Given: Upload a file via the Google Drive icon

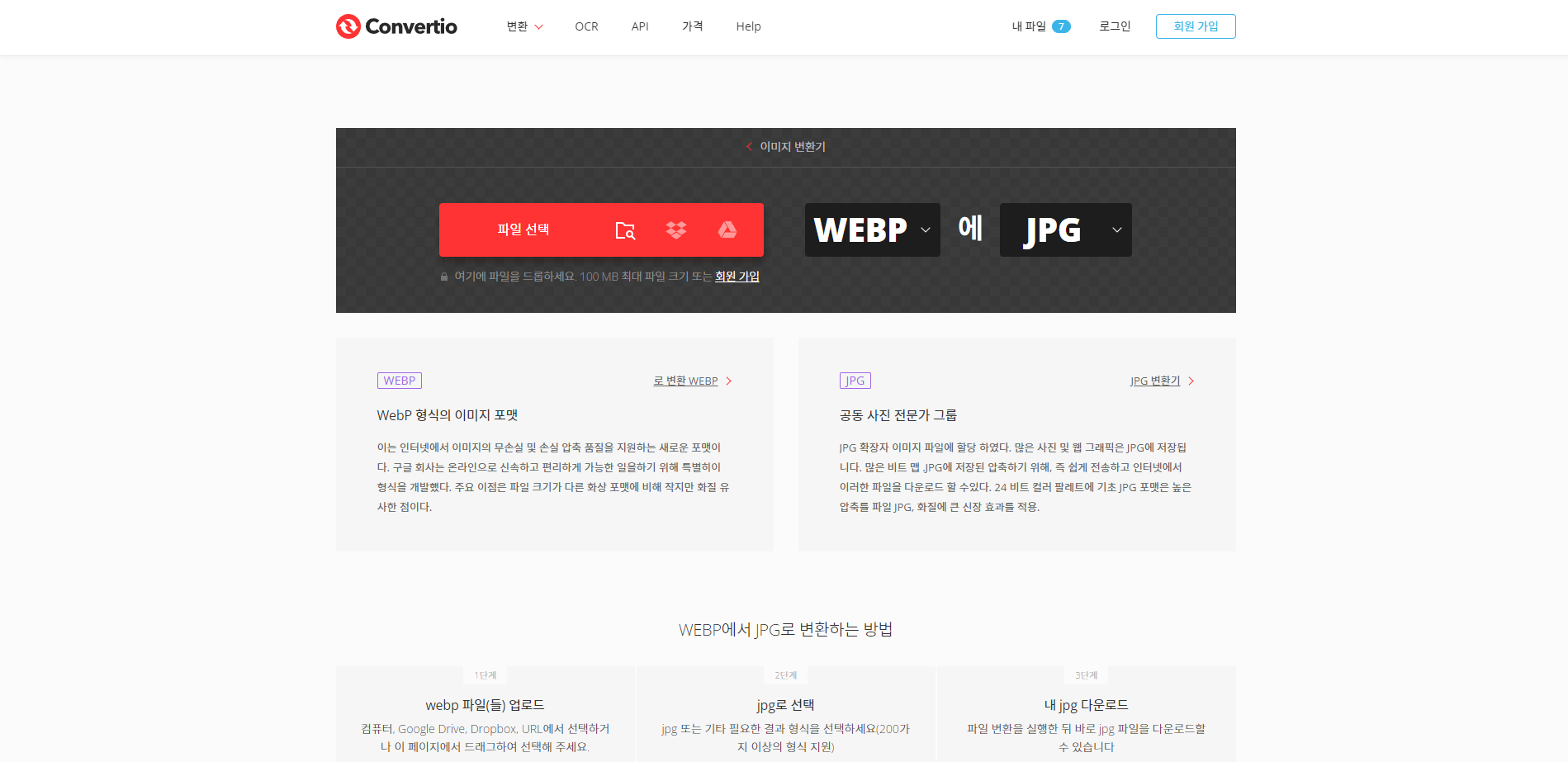Looking at the screenshot, I should [727, 230].
